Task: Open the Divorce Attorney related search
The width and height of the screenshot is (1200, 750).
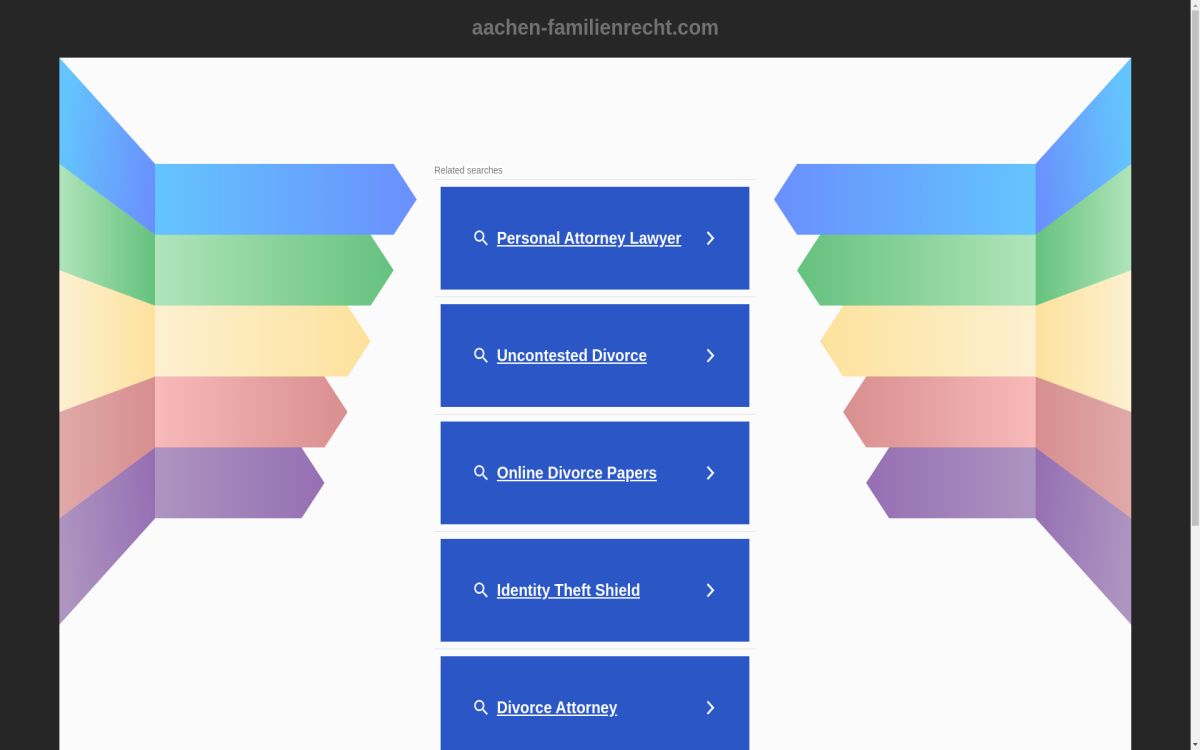Action: (x=556, y=708)
